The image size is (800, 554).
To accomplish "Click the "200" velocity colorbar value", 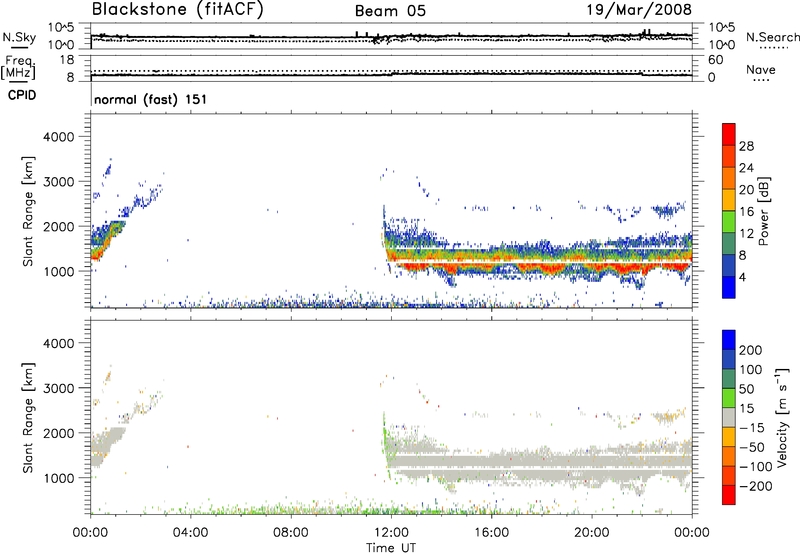I will tap(751, 350).
